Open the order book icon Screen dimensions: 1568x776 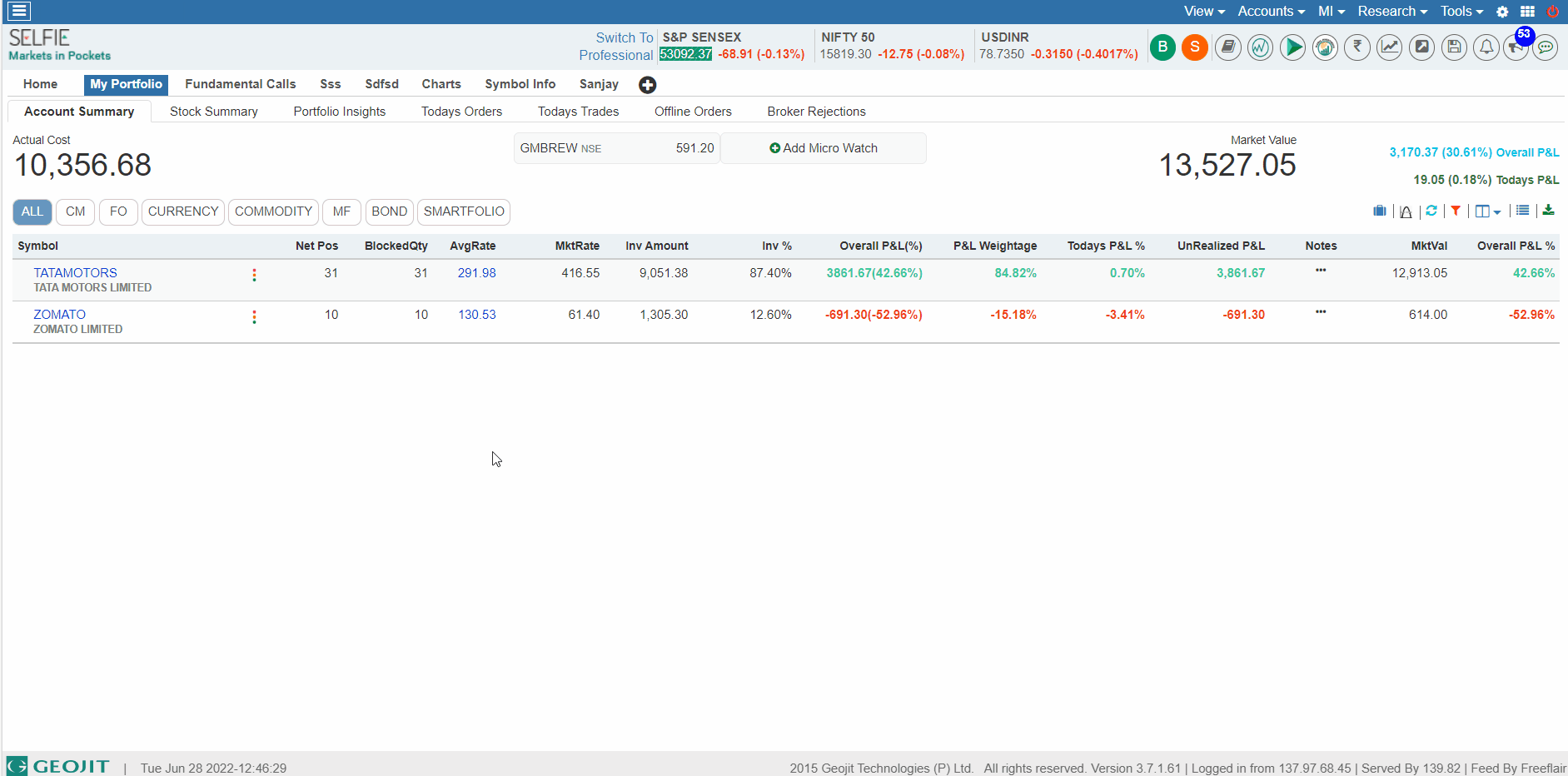tap(1227, 47)
